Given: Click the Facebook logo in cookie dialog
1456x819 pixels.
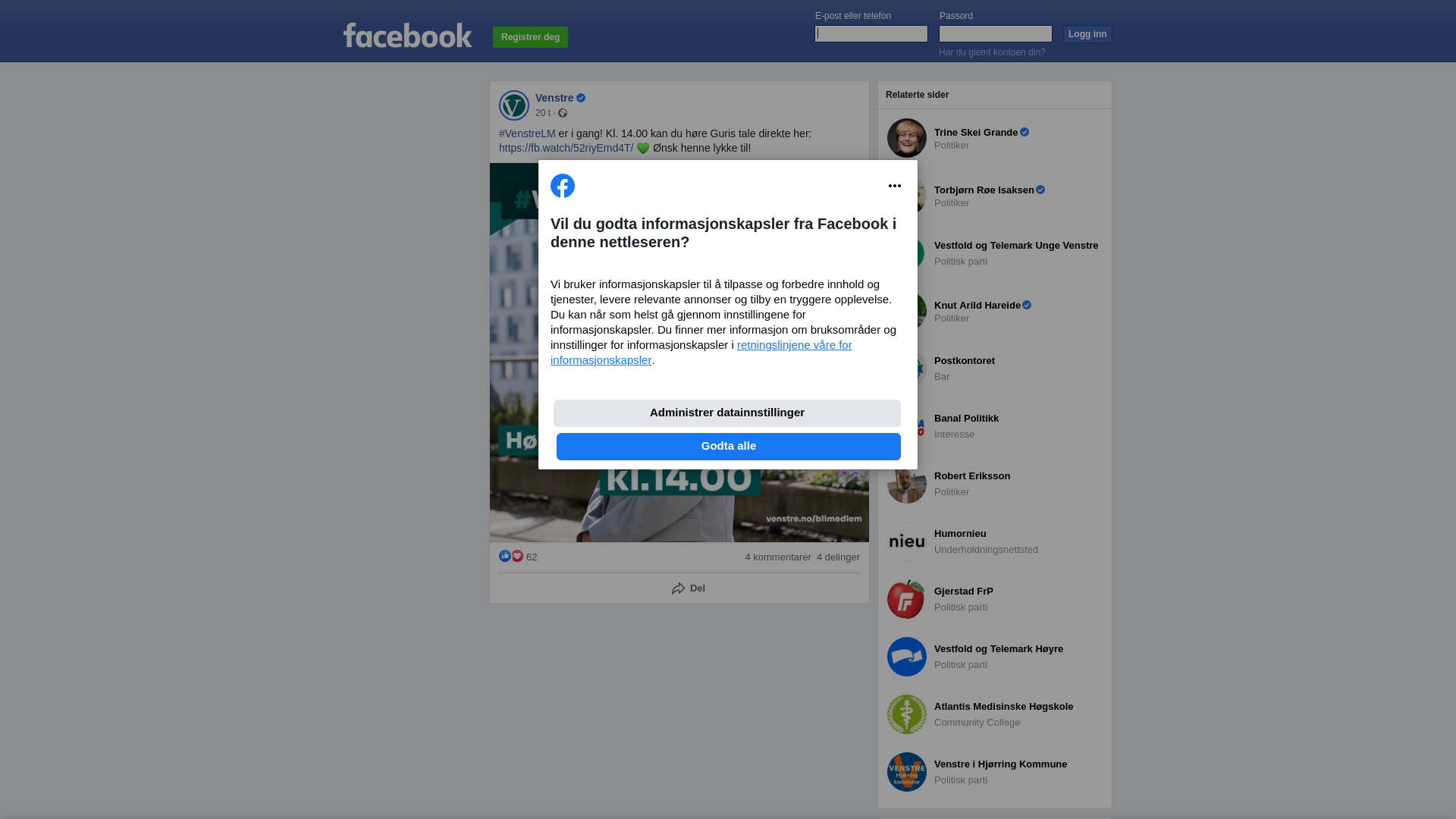Looking at the screenshot, I should point(563,186).
